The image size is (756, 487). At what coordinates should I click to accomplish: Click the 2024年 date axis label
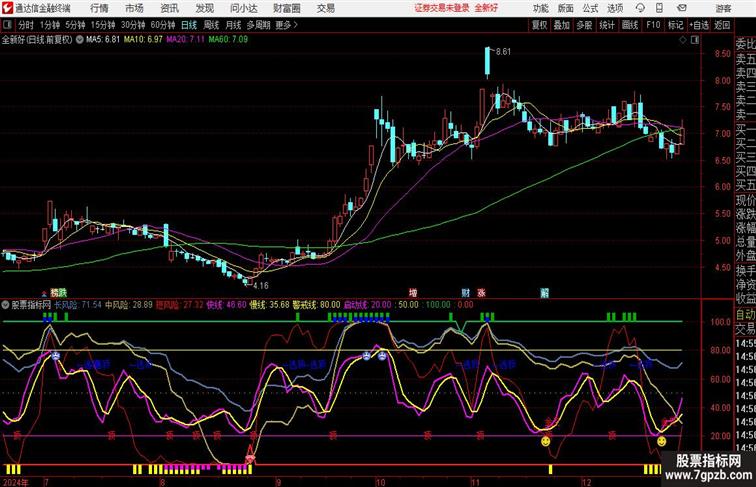15,482
